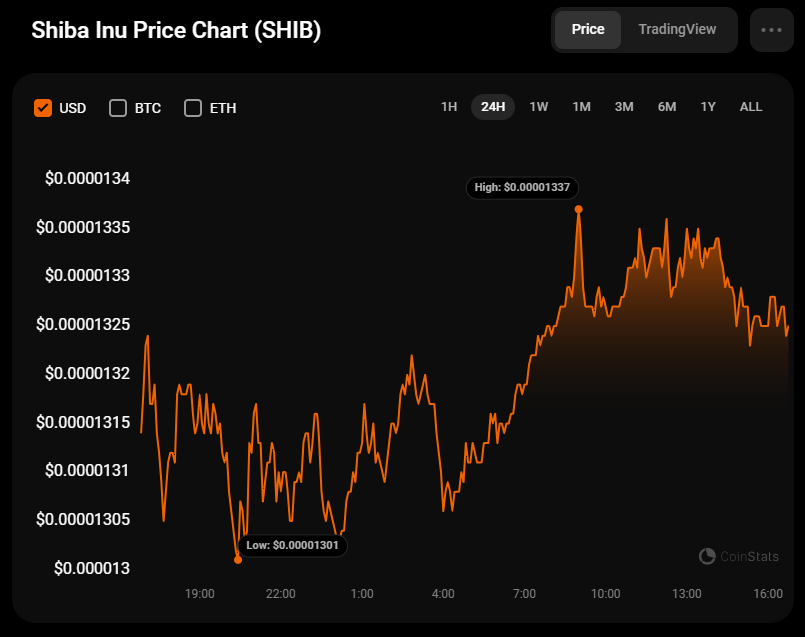Click the CoinStats logo watermark
The width and height of the screenshot is (805, 637).
click(739, 556)
